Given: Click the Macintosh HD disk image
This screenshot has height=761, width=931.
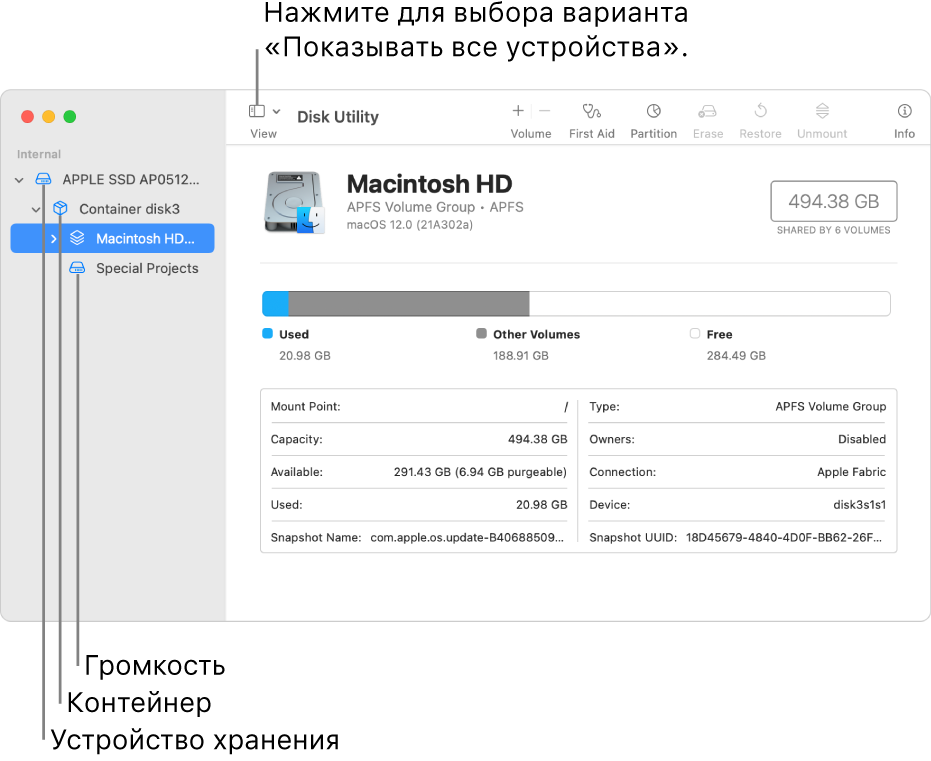Looking at the screenshot, I should coord(294,202).
